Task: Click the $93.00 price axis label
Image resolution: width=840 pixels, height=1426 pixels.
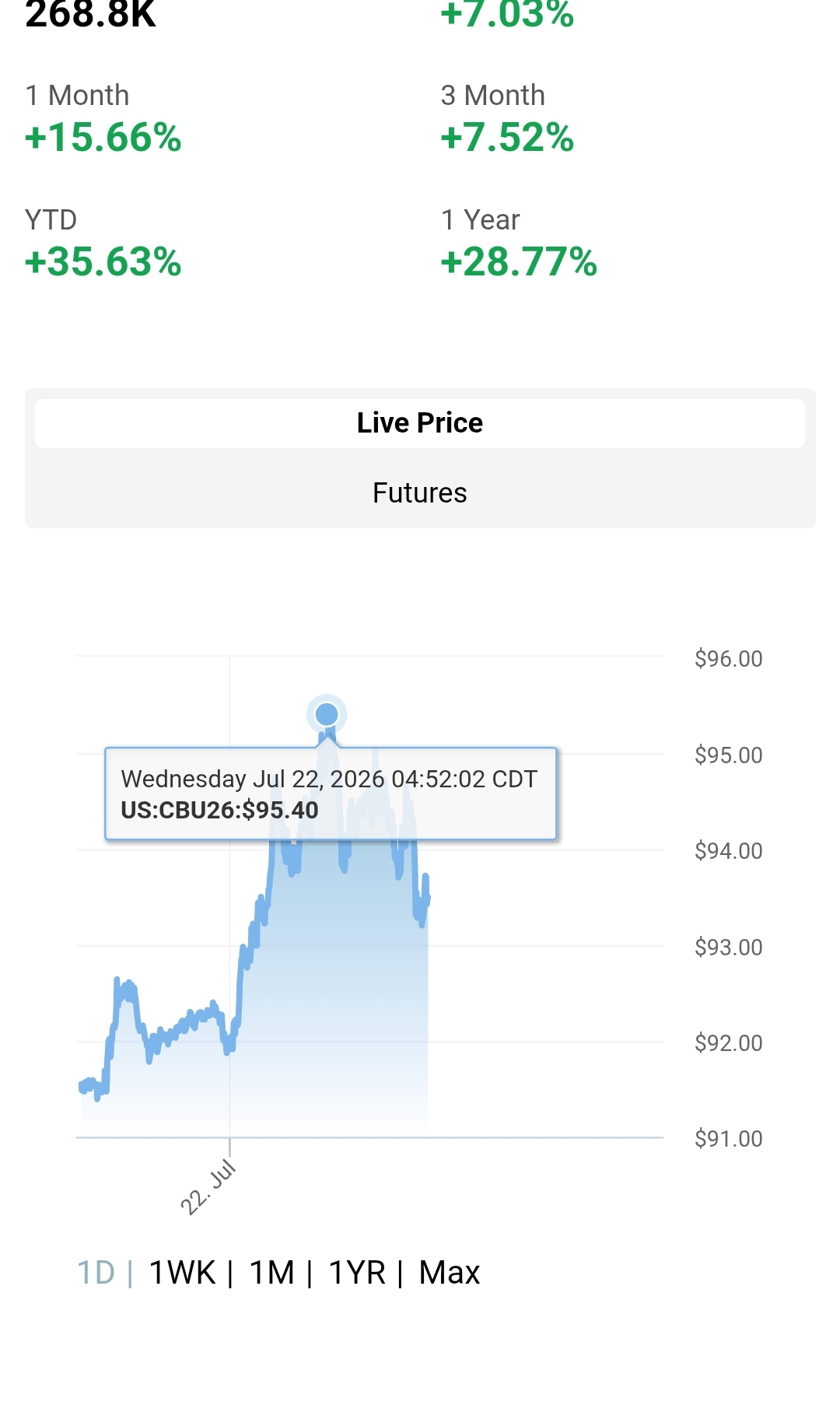Action: click(729, 948)
